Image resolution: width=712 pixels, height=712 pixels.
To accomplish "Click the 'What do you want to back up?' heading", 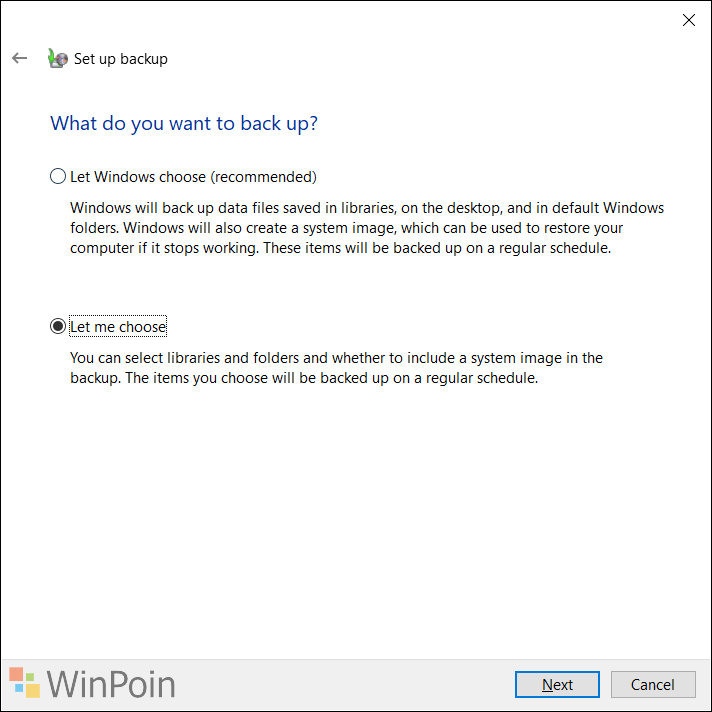I will (x=184, y=124).
